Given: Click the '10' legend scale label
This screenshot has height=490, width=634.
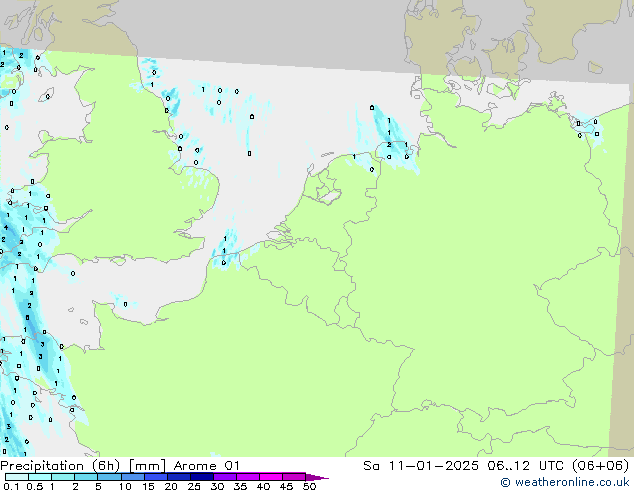Looking at the screenshot, I should (x=125, y=486).
